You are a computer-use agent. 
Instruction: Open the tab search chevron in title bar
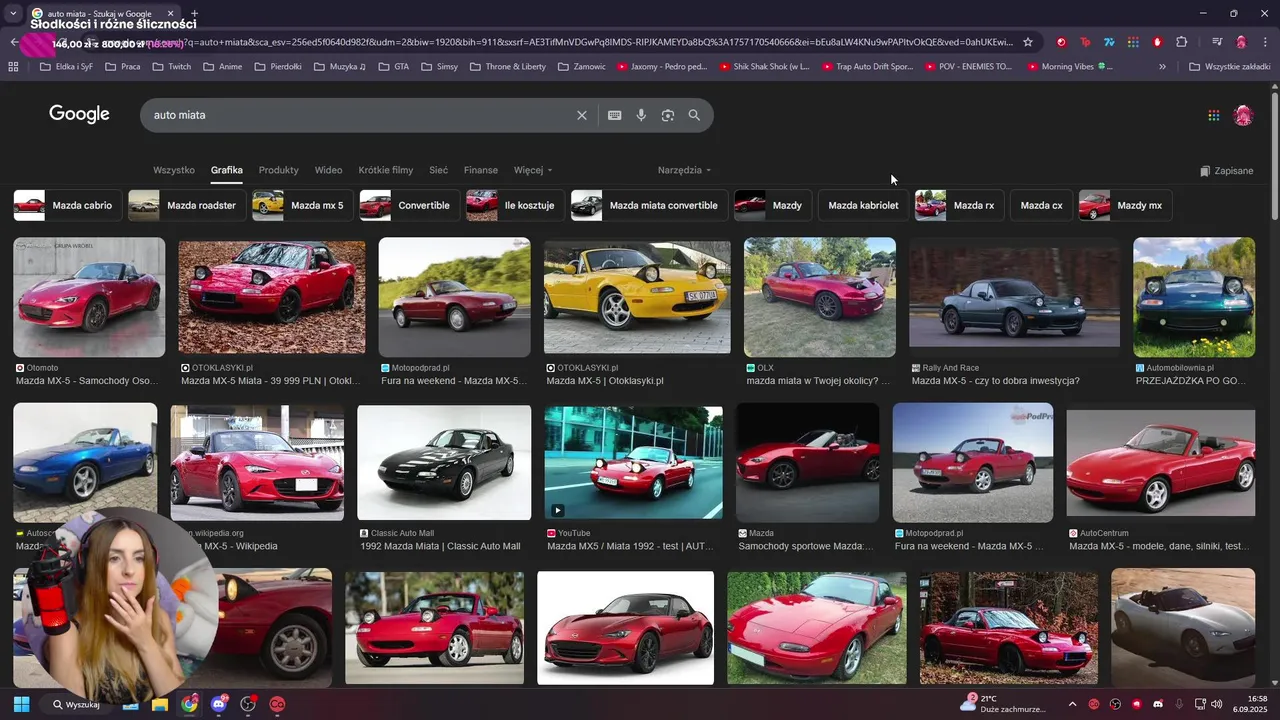pos(12,14)
